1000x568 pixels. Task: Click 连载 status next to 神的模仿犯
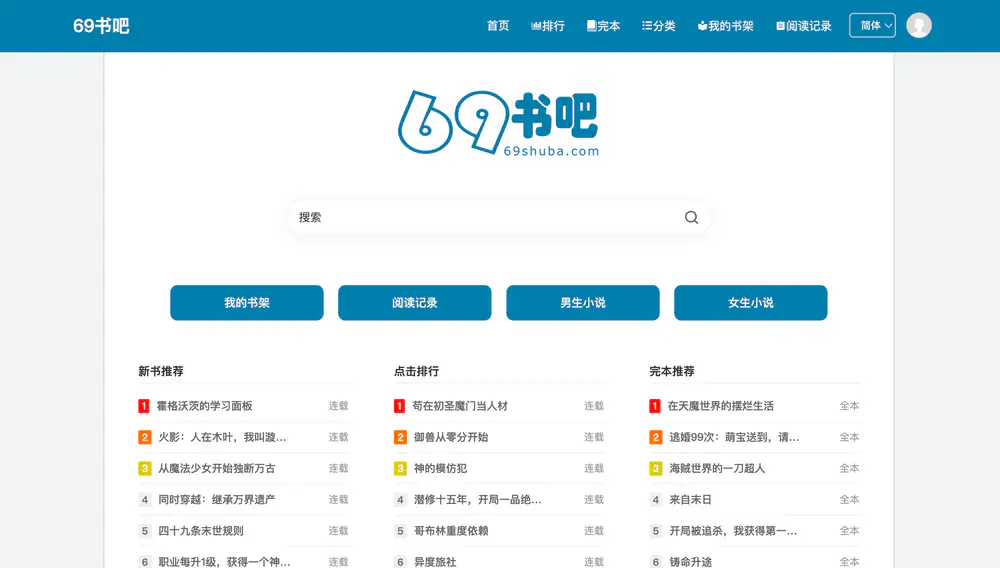pyautogui.click(x=594, y=469)
